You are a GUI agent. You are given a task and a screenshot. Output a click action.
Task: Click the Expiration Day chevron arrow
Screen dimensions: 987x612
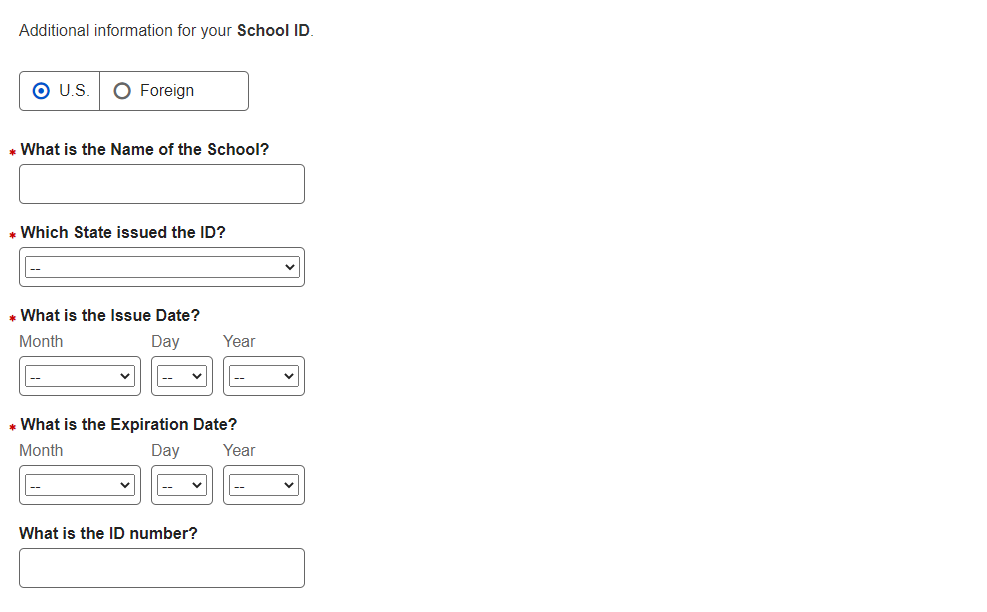(197, 485)
